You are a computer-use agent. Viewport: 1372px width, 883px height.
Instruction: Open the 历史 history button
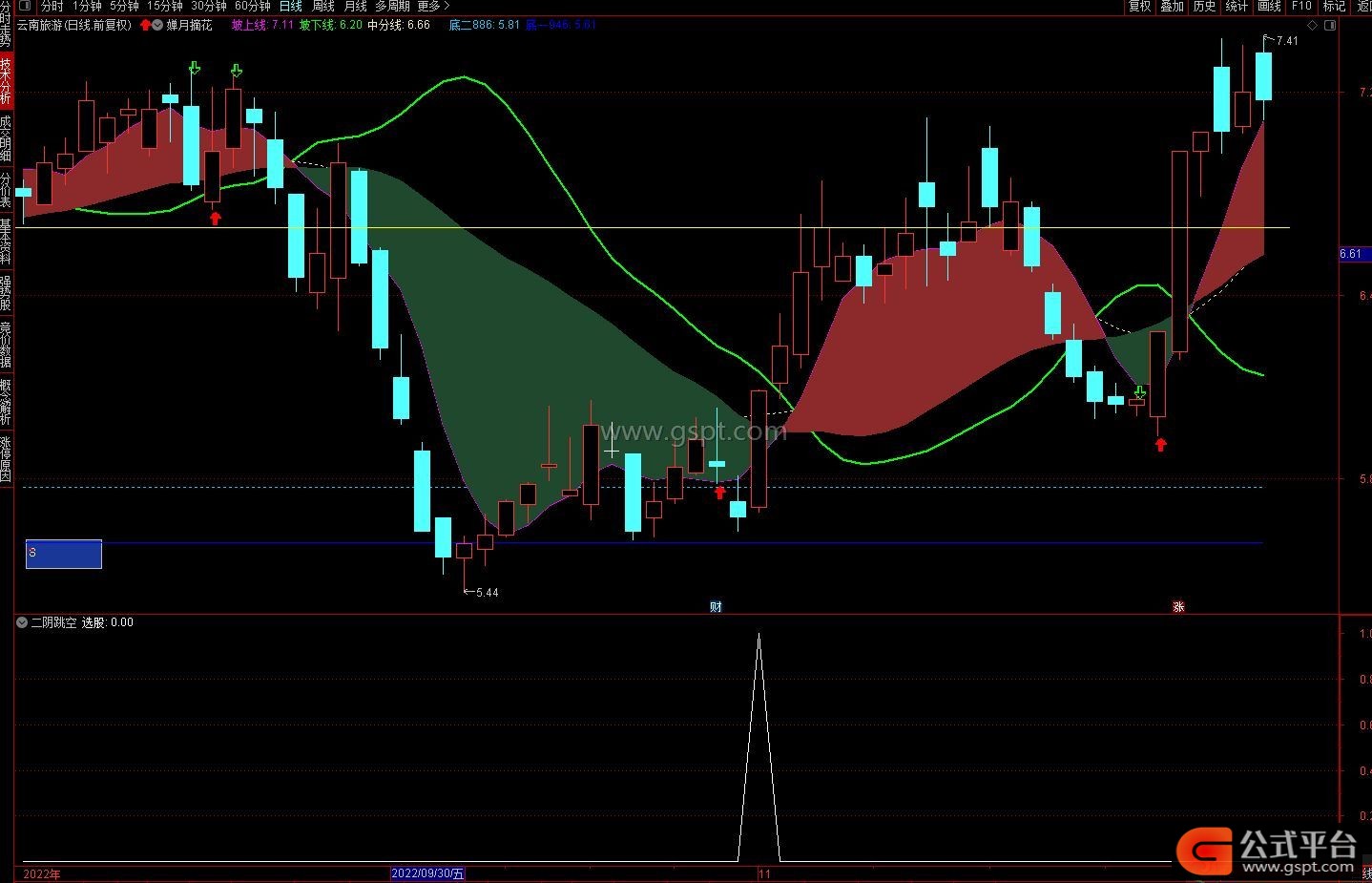pyautogui.click(x=1204, y=6)
